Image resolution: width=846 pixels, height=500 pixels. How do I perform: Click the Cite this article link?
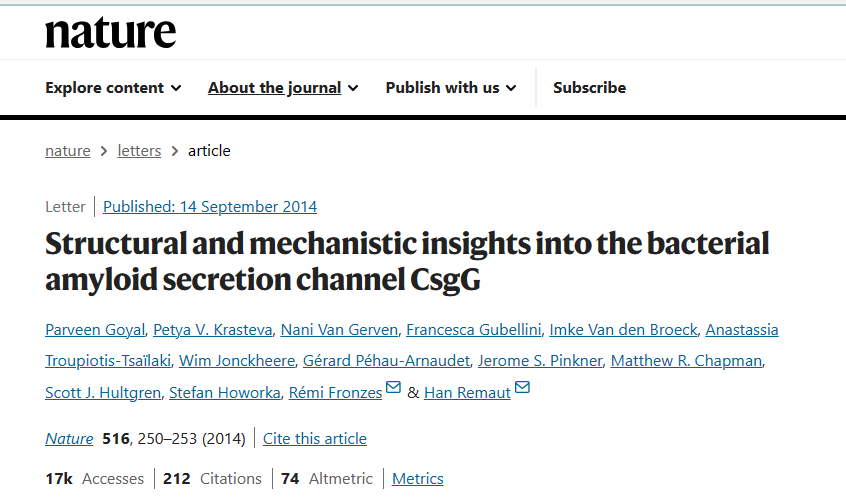(x=315, y=439)
